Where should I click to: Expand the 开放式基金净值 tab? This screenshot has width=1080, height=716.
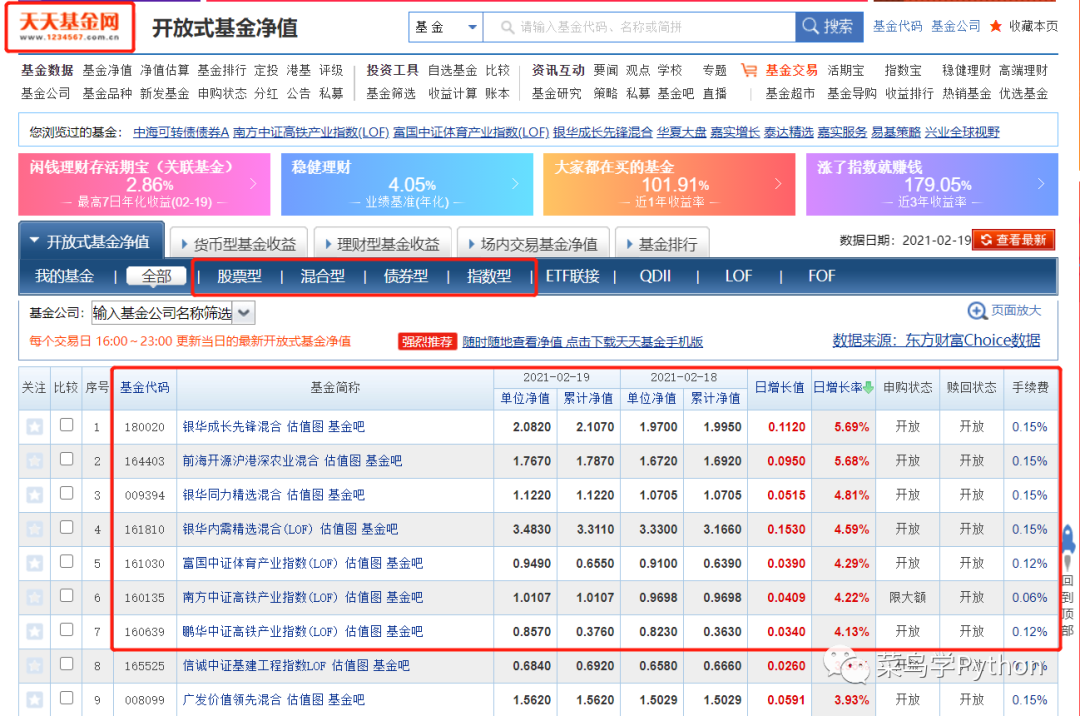(91, 242)
